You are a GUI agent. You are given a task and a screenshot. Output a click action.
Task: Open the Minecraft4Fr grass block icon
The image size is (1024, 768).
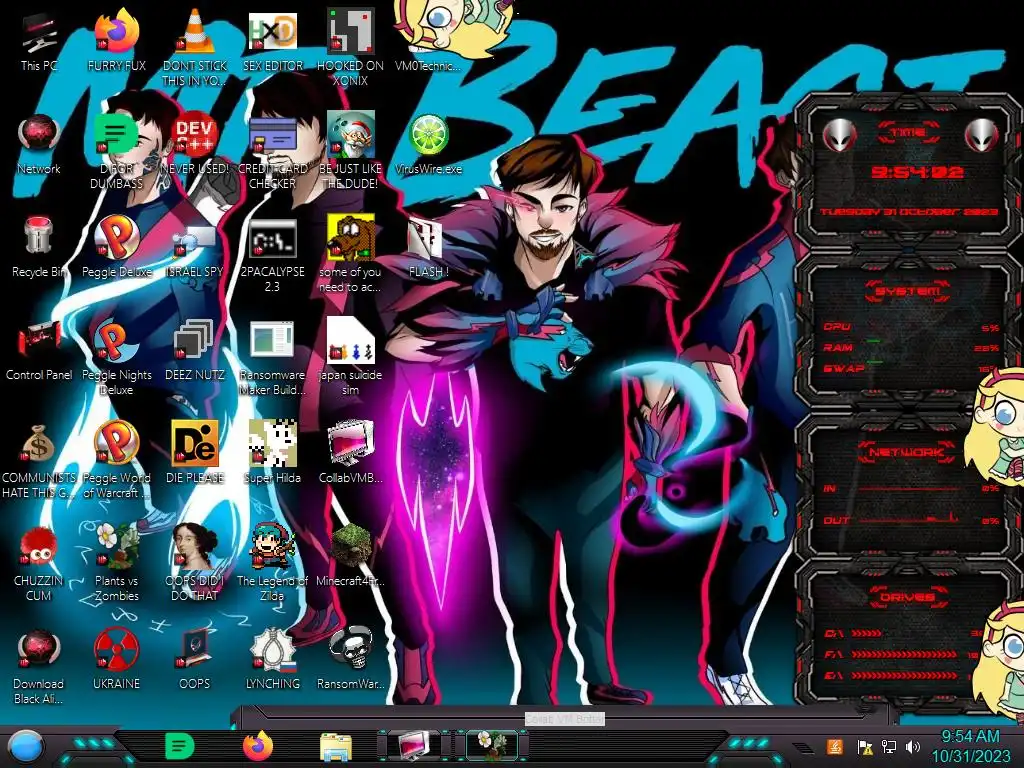(x=350, y=546)
